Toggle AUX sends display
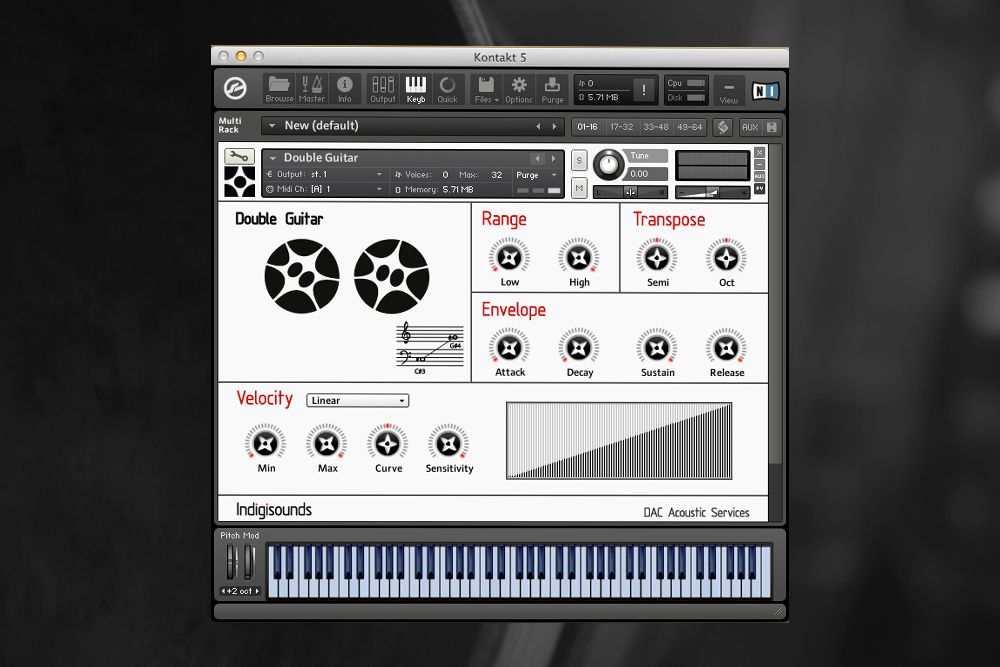This screenshot has width=1000, height=667. (x=750, y=127)
